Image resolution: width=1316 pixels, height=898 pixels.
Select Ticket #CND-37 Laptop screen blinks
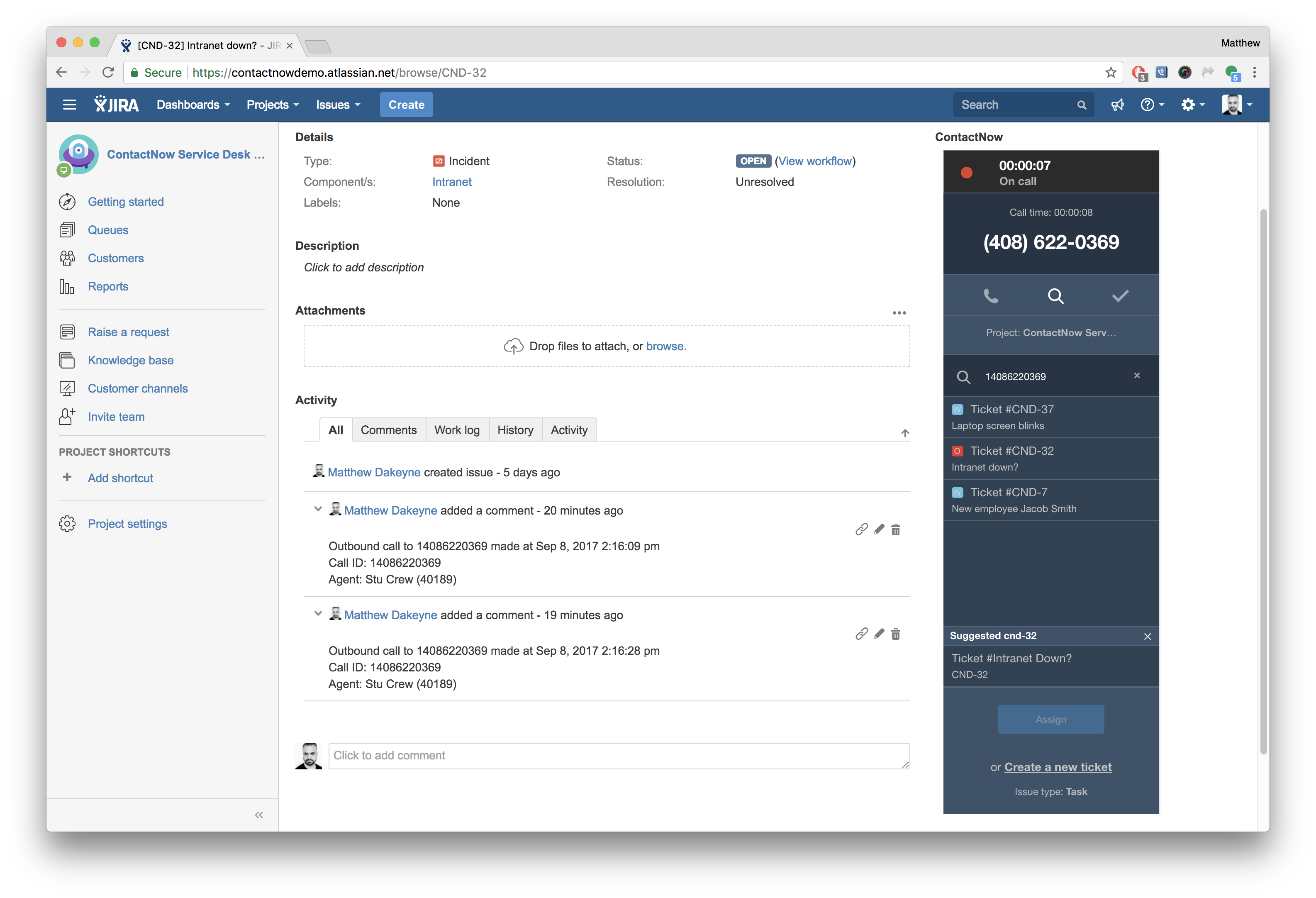click(x=1051, y=417)
